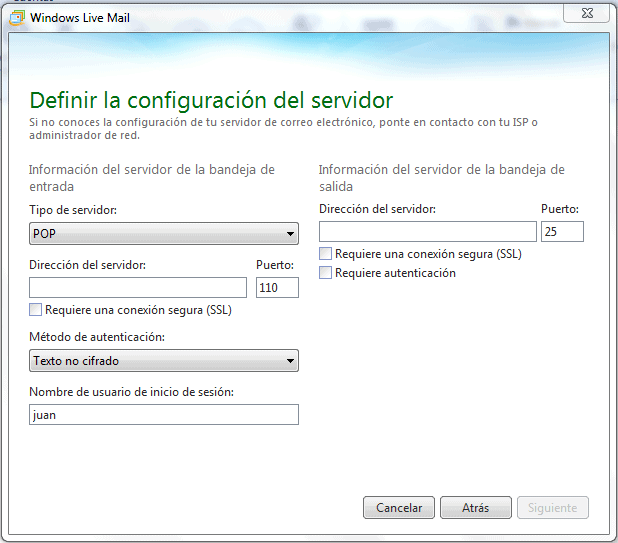Viewport: 618px width, 543px height.
Task: Click the label Nombre de usuario de inicio de sesión
Action: (x=132, y=392)
